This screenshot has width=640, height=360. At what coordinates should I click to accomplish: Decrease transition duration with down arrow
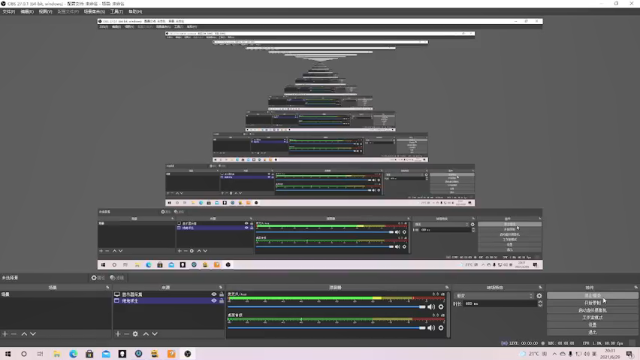[x=540, y=305]
